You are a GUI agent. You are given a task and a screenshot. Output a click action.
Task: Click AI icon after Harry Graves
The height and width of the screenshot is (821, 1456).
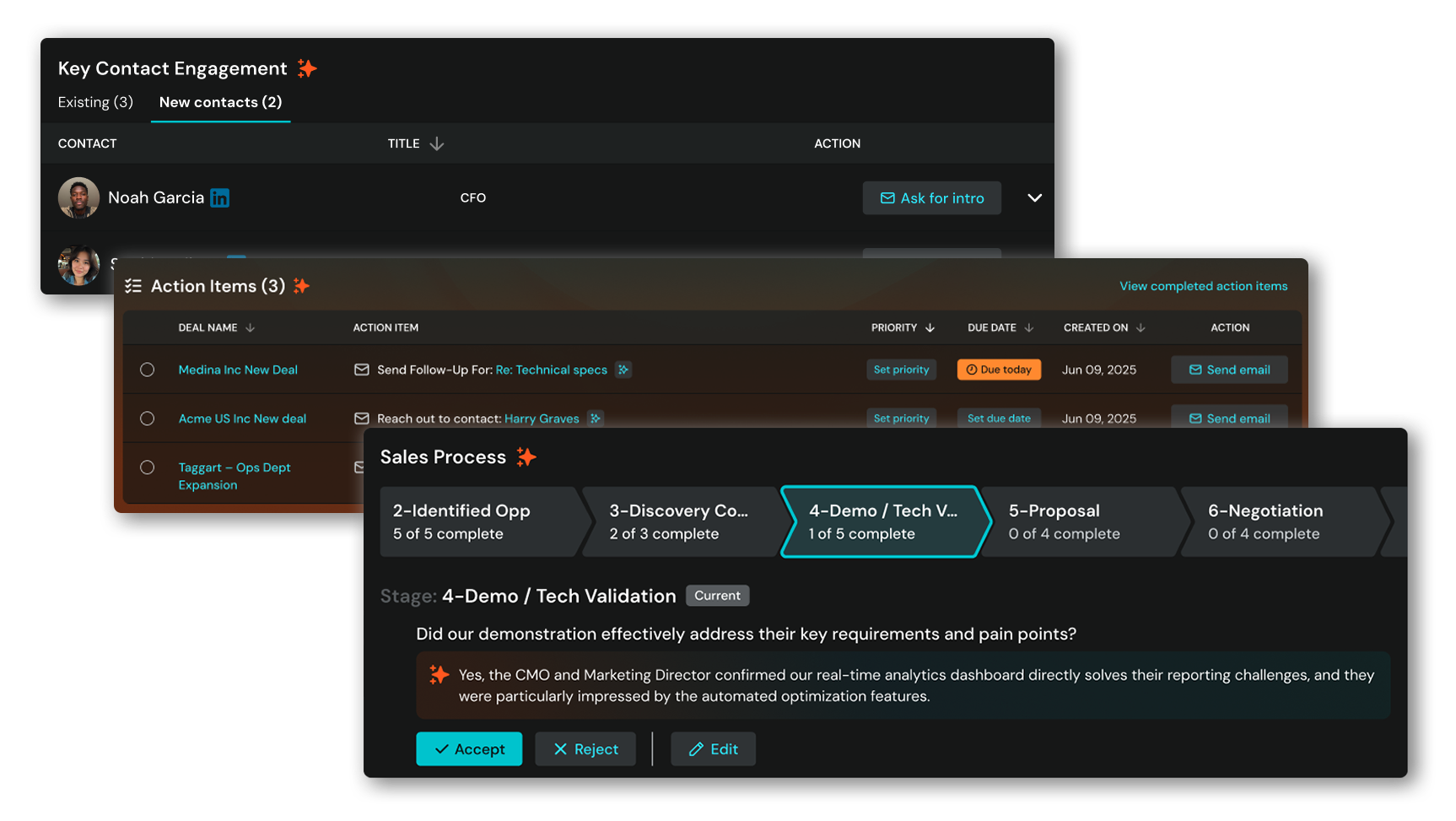[595, 419]
